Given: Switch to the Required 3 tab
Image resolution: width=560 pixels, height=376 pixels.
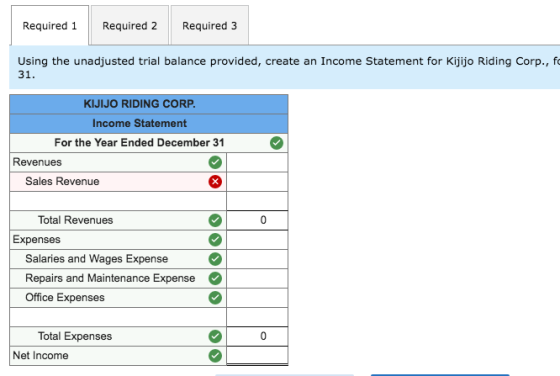Looking at the screenshot, I should tap(210, 26).
